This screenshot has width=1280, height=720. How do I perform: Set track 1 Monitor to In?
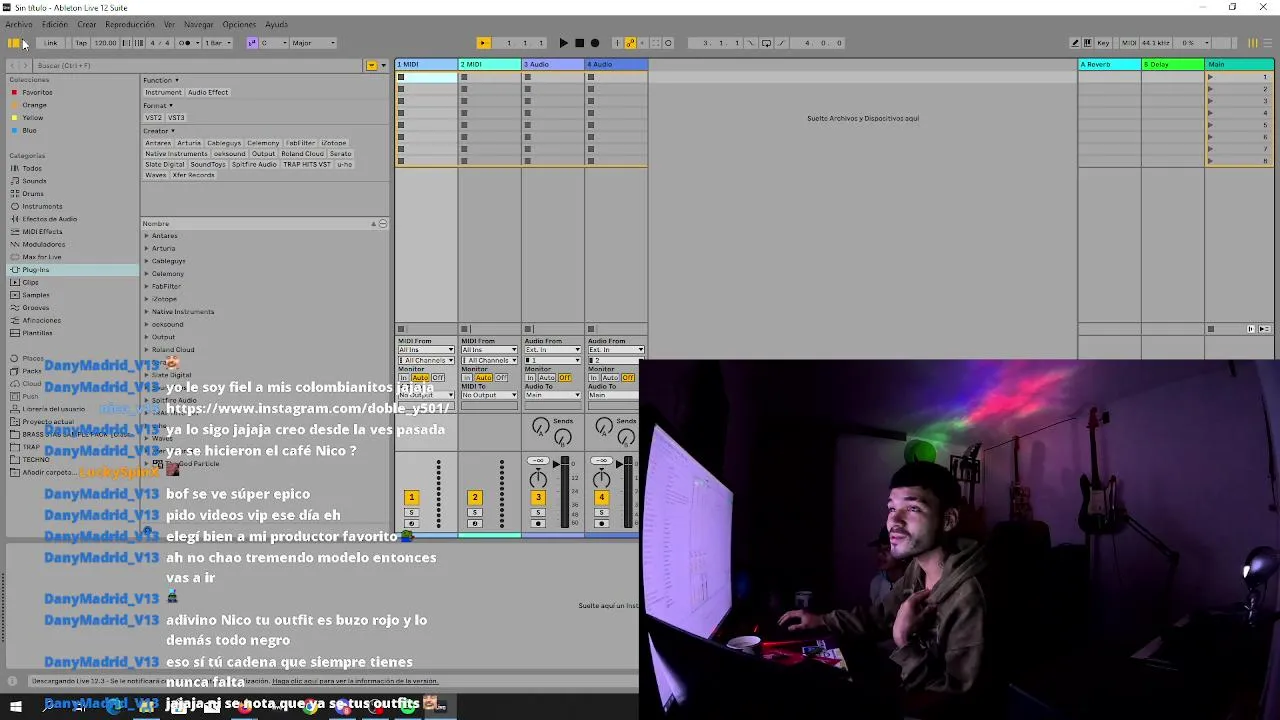point(404,378)
